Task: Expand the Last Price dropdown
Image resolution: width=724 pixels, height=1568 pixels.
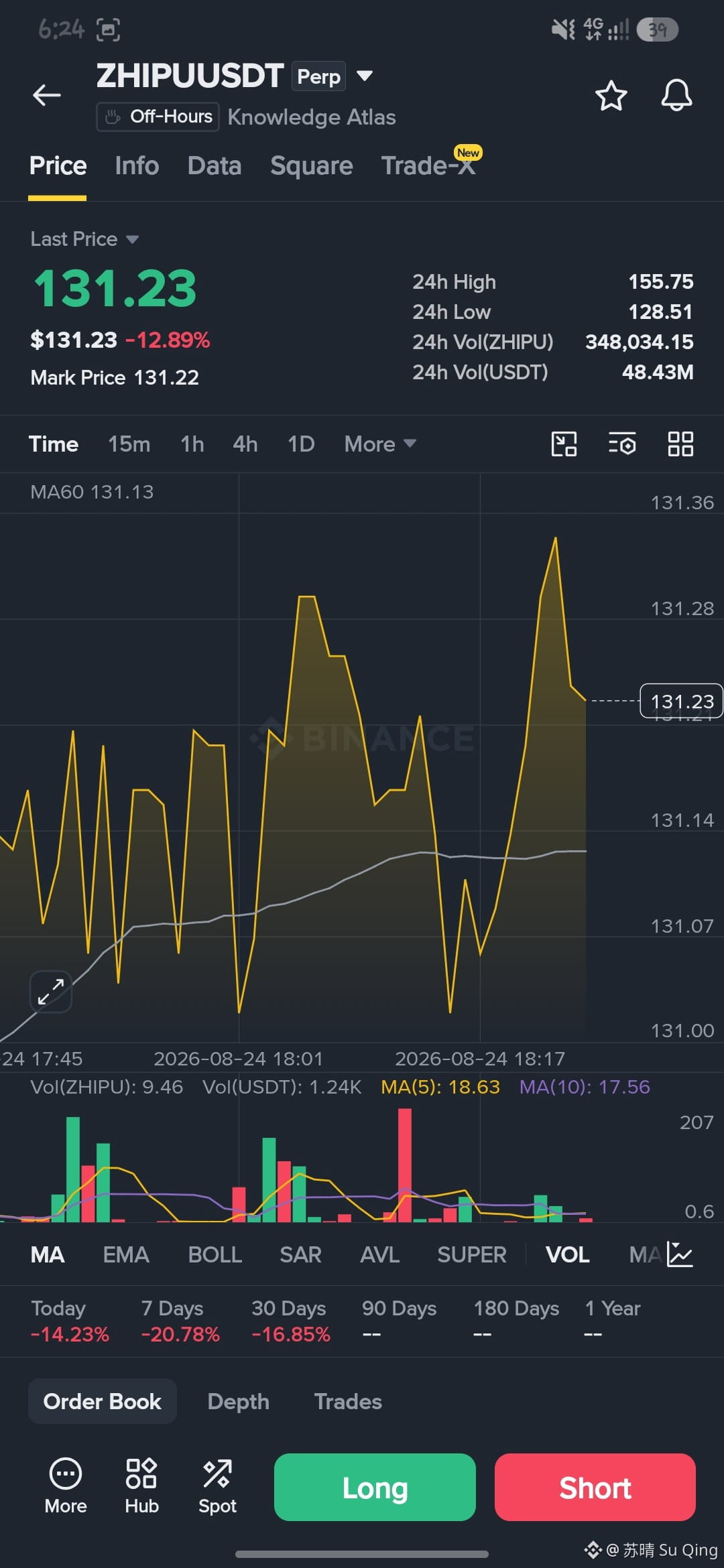Action: pyautogui.click(x=84, y=239)
